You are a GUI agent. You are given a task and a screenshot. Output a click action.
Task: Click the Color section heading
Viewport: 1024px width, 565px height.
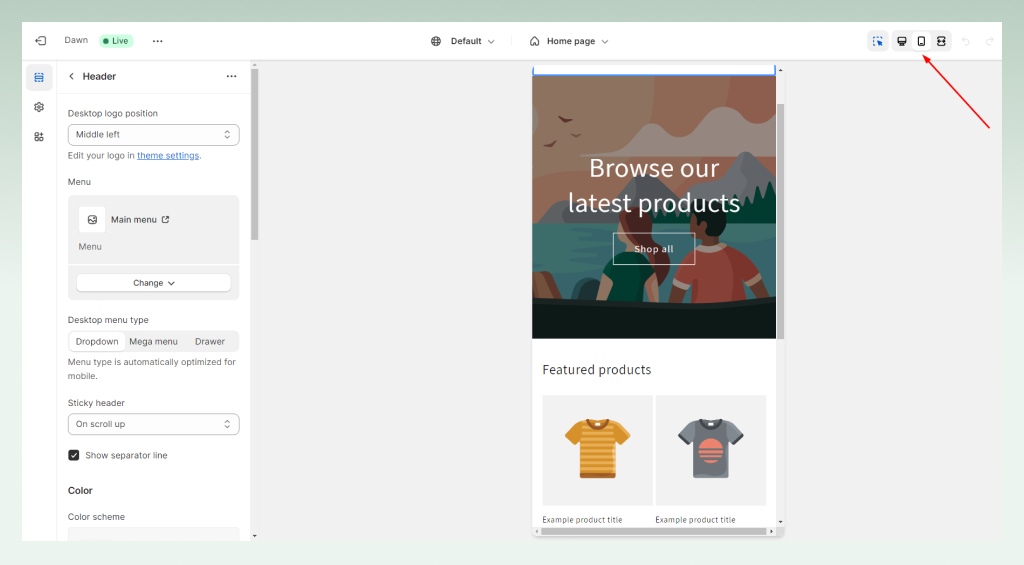pos(80,491)
